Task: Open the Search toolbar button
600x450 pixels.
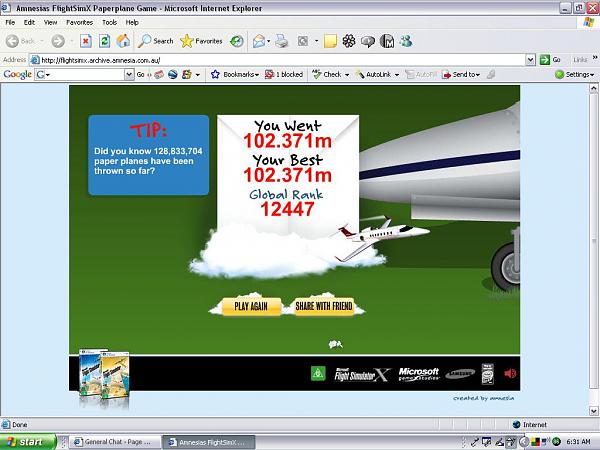Action: pyautogui.click(x=156, y=41)
